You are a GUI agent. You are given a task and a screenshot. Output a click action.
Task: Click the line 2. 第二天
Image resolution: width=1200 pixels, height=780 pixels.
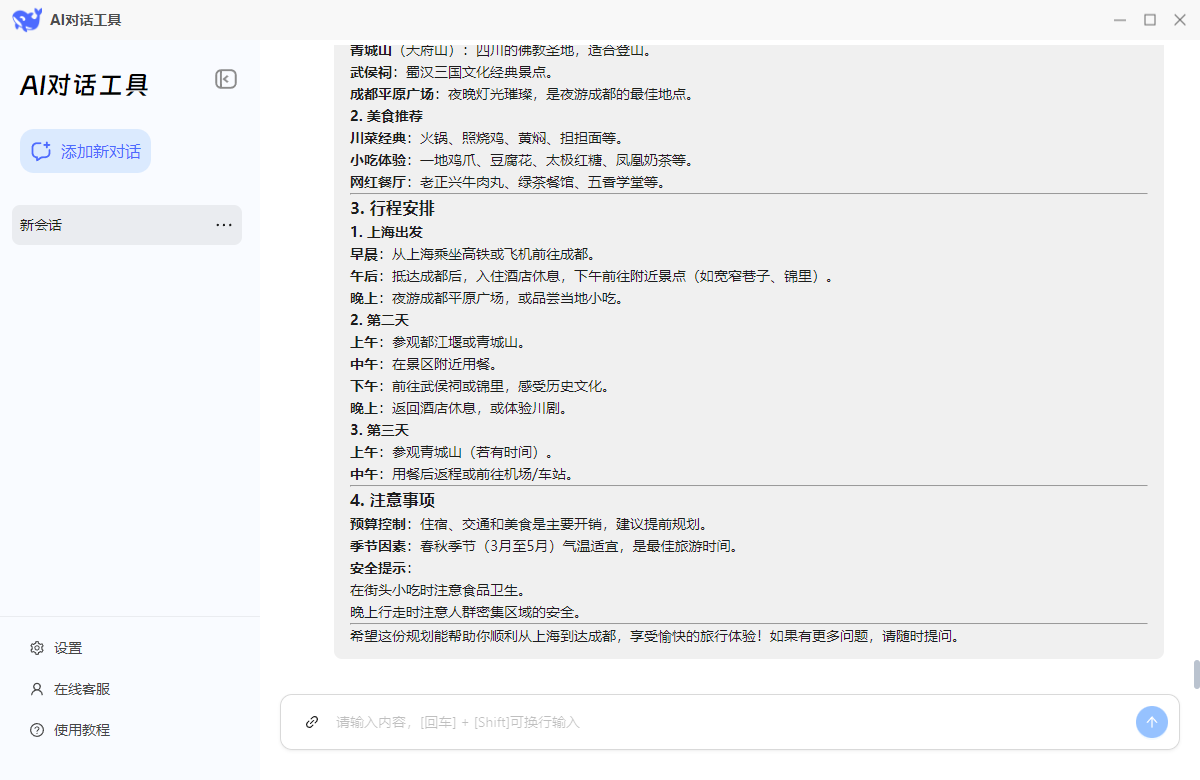point(379,320)
